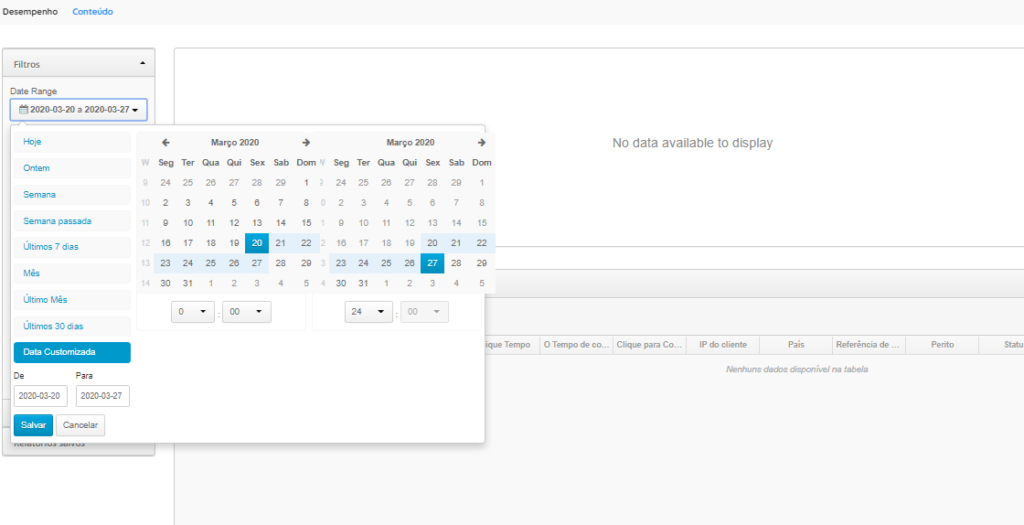Switch to the Conteúdo tab
The width and height of the screenshot is (1024, 525).
(93, 12)
